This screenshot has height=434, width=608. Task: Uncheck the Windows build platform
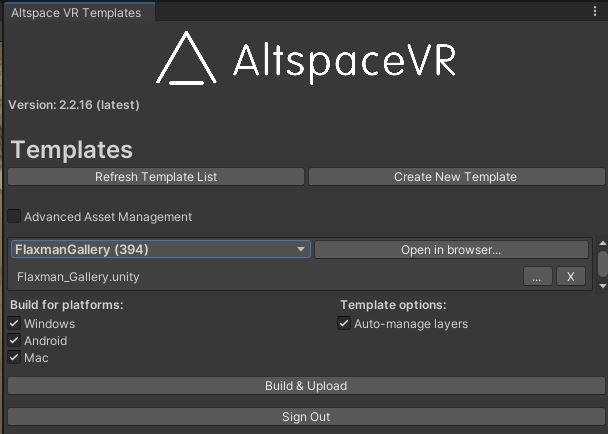pyautogui.click(x=14, y=323)
